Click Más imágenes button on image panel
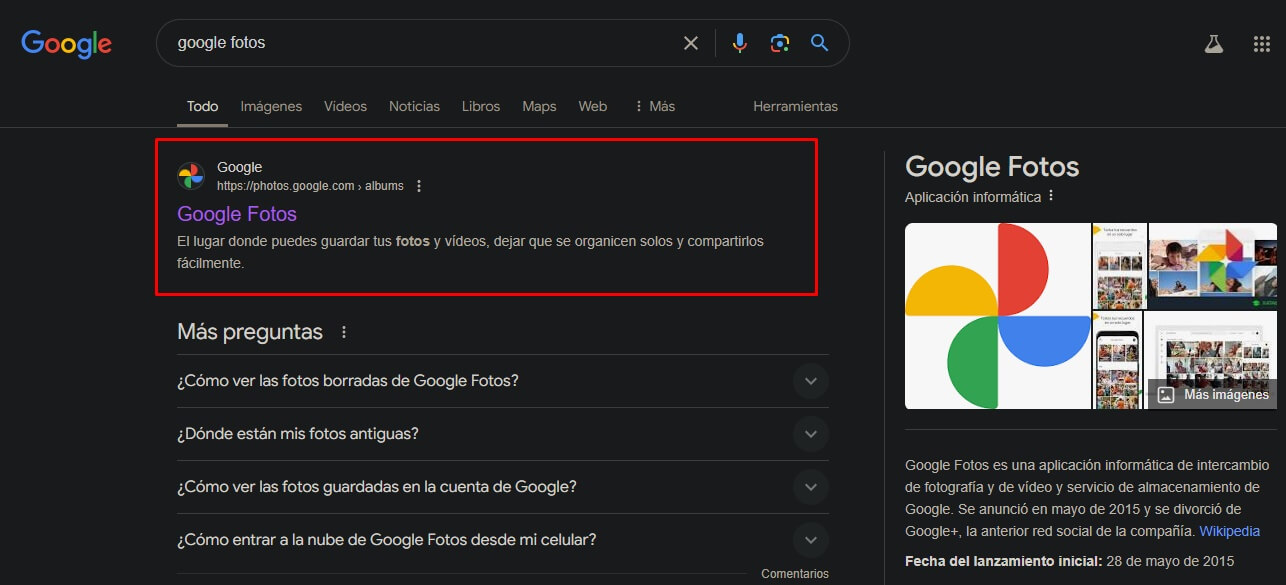The height and width of the screenshot is (585, 1286). pos(1212,394)
